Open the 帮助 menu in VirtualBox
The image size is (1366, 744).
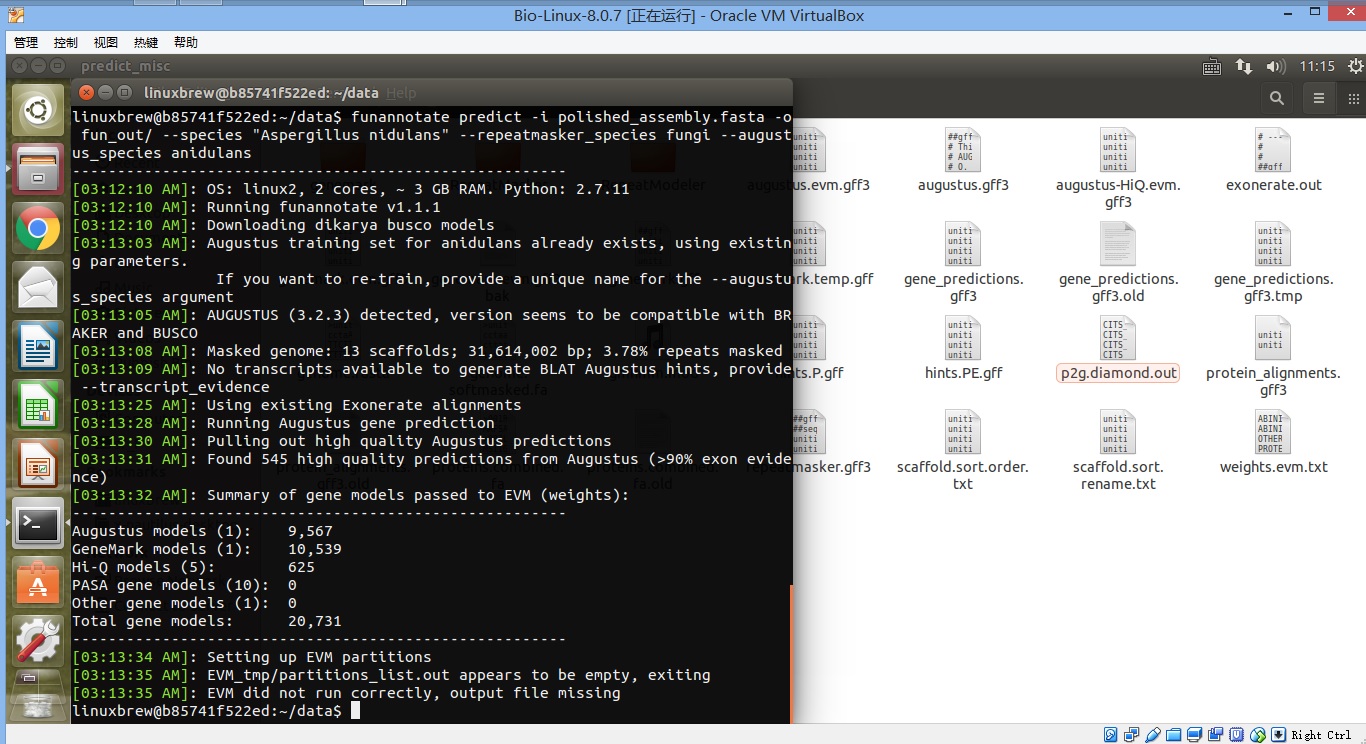pos(185,42)
